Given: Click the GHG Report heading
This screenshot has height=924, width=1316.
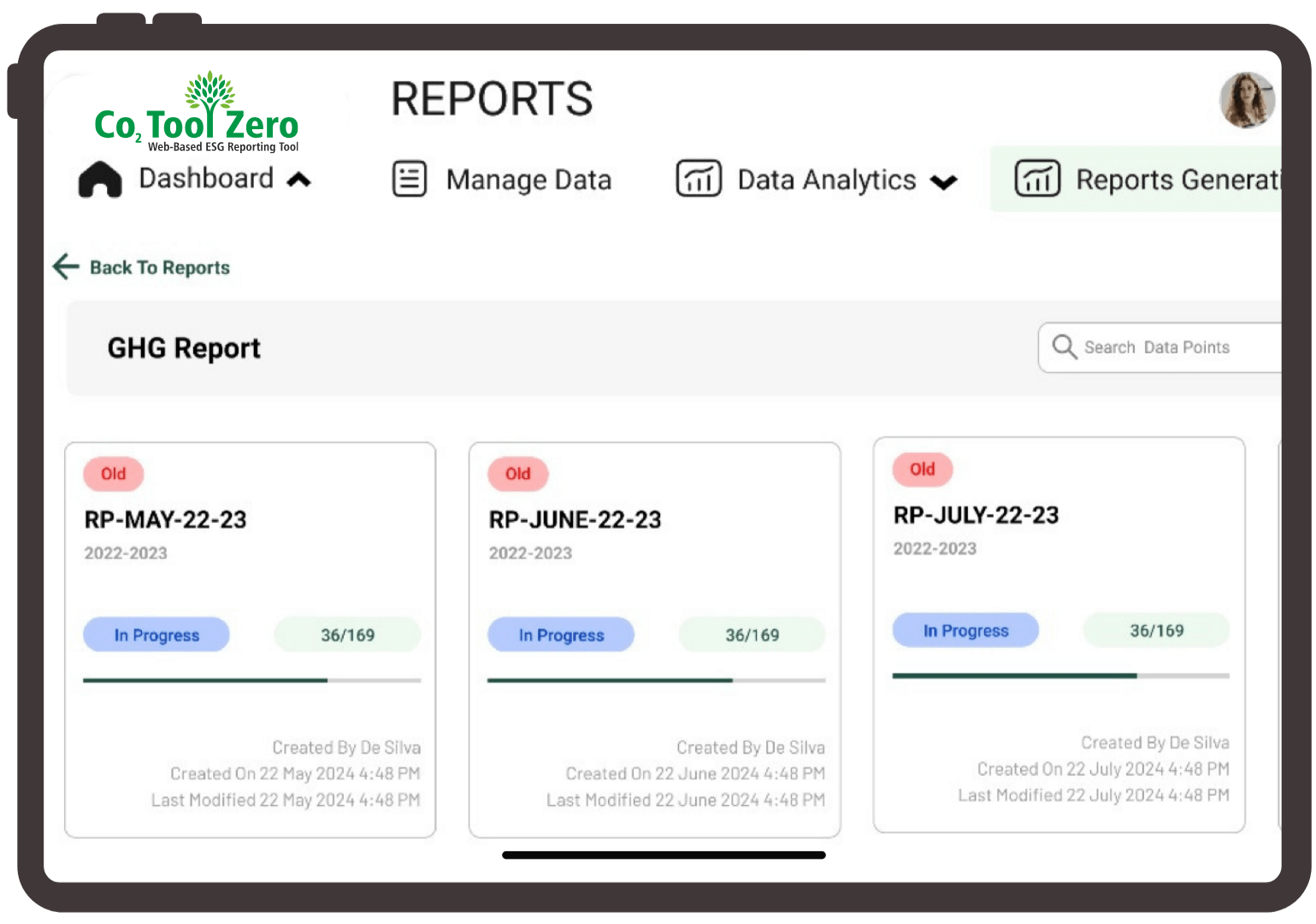Looking at the screenshot, I should click(x=184, y=348).
